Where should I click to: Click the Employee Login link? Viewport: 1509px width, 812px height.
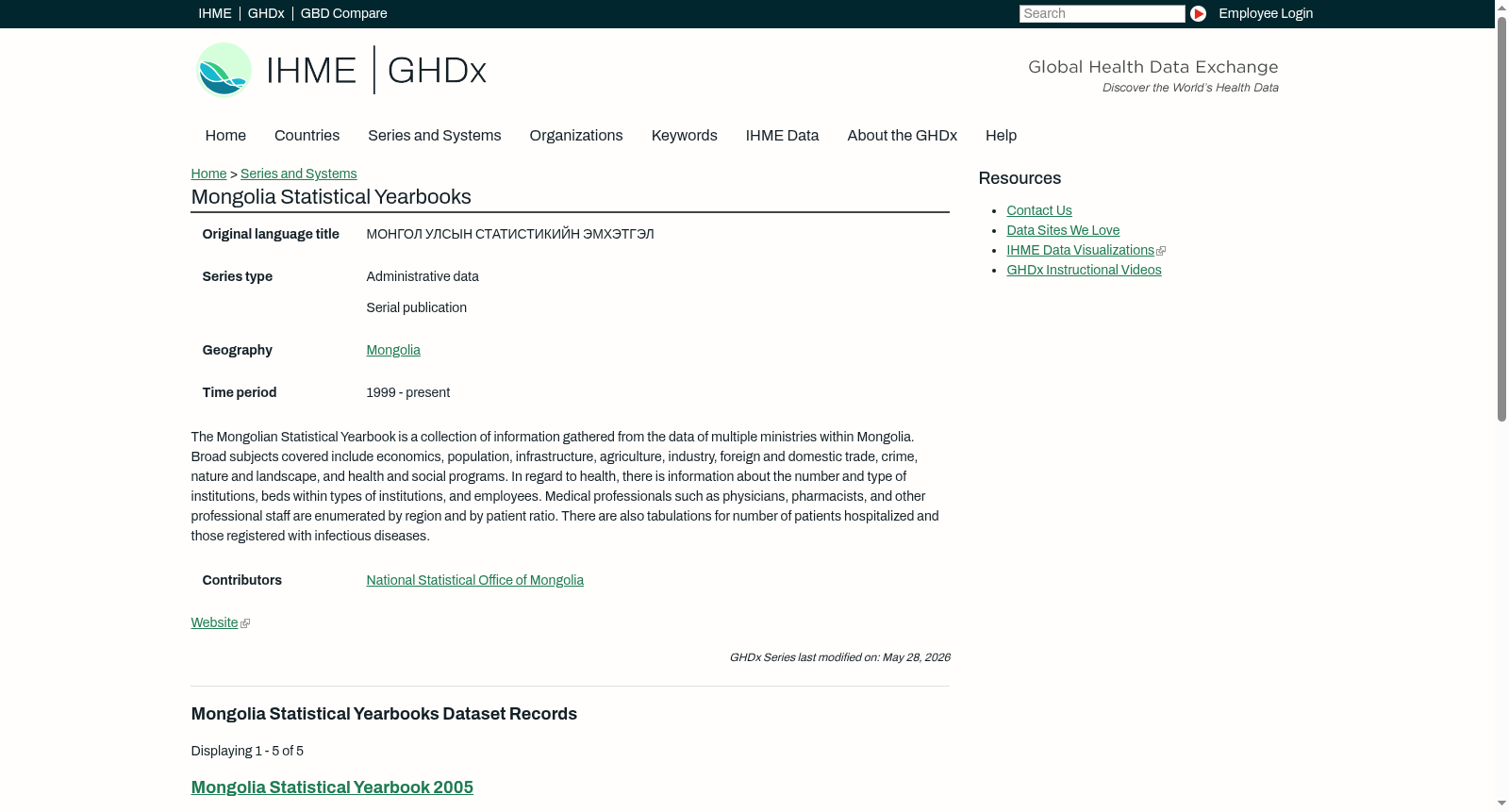click(x=1266, y=13)
